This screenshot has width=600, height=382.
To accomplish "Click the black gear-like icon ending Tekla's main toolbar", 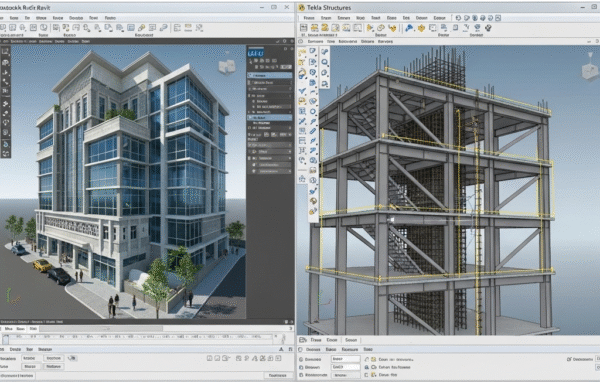I will click(488, 28).
